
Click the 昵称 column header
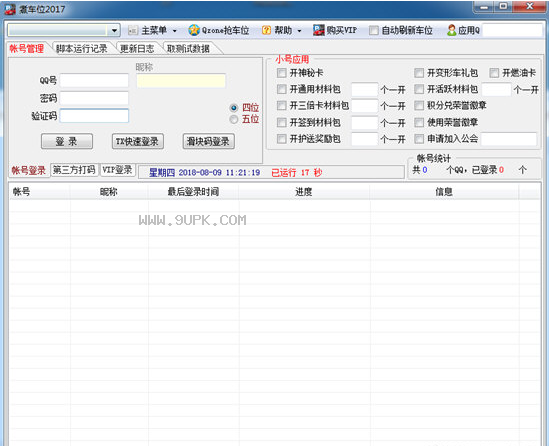(x=109, y=192)
